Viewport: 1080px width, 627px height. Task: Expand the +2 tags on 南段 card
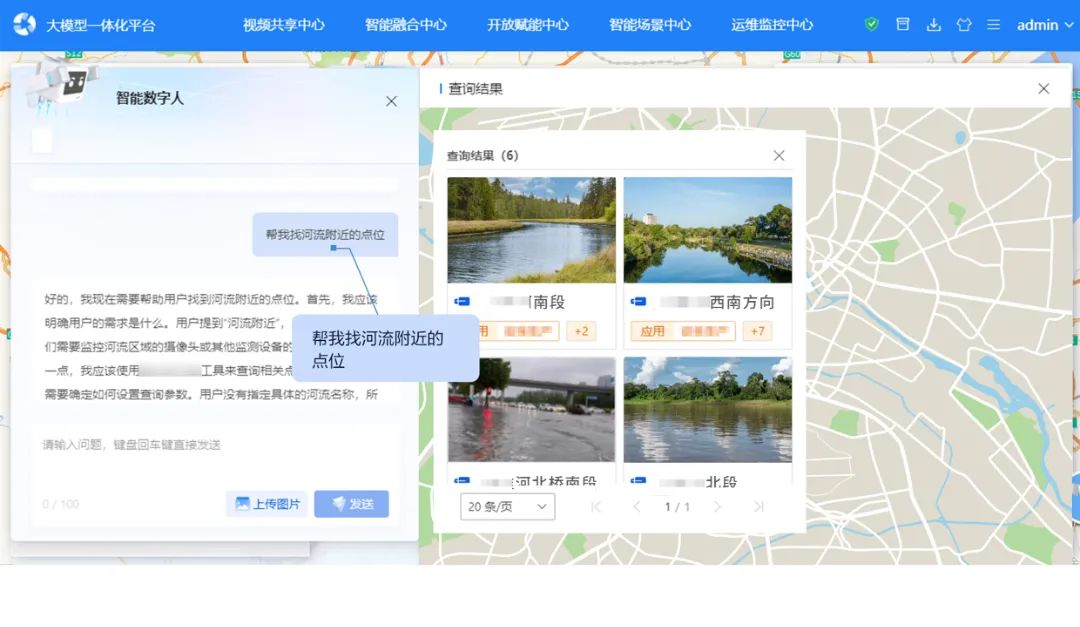(x=581, y=331)
